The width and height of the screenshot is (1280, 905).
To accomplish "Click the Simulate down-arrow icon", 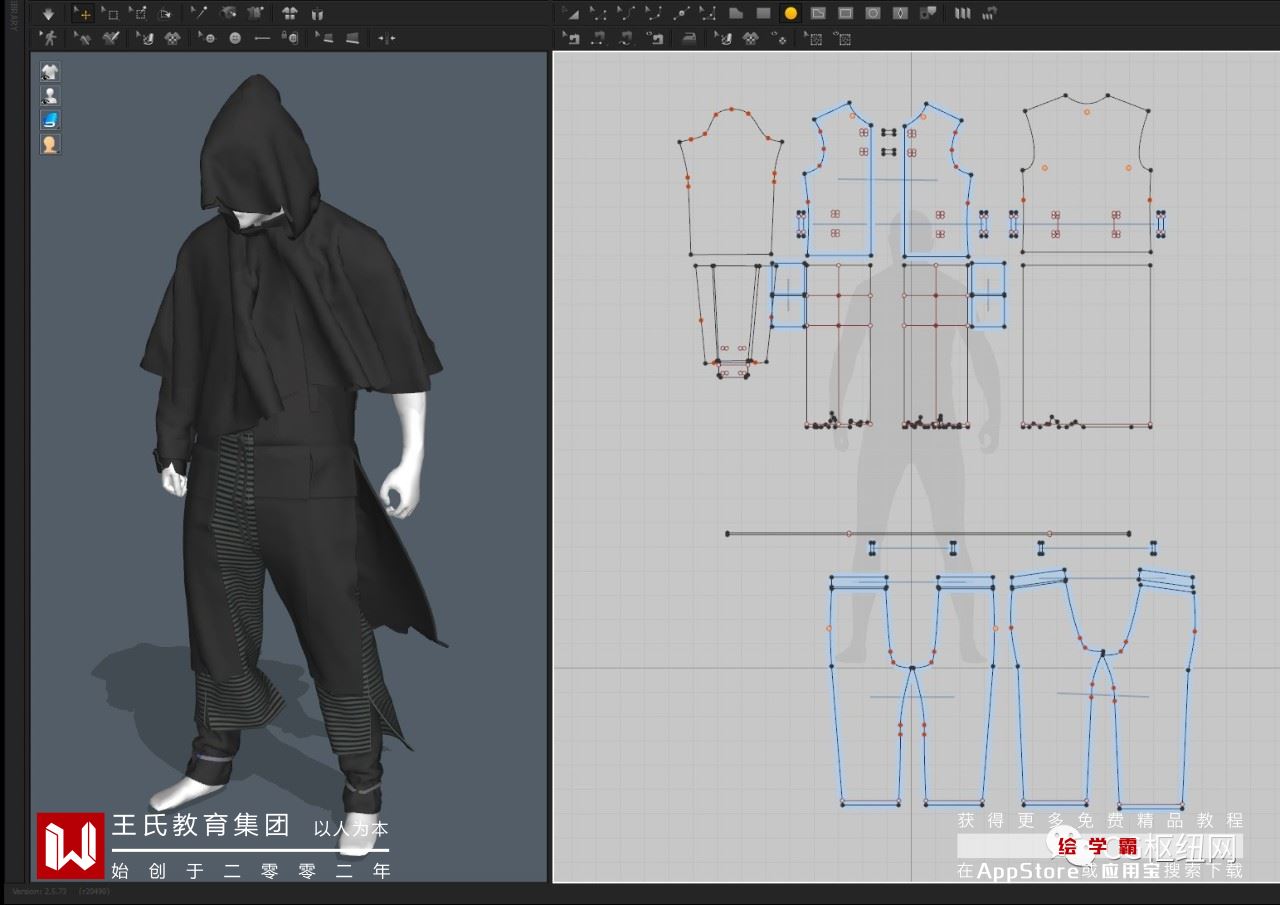I will coord(47,14).
